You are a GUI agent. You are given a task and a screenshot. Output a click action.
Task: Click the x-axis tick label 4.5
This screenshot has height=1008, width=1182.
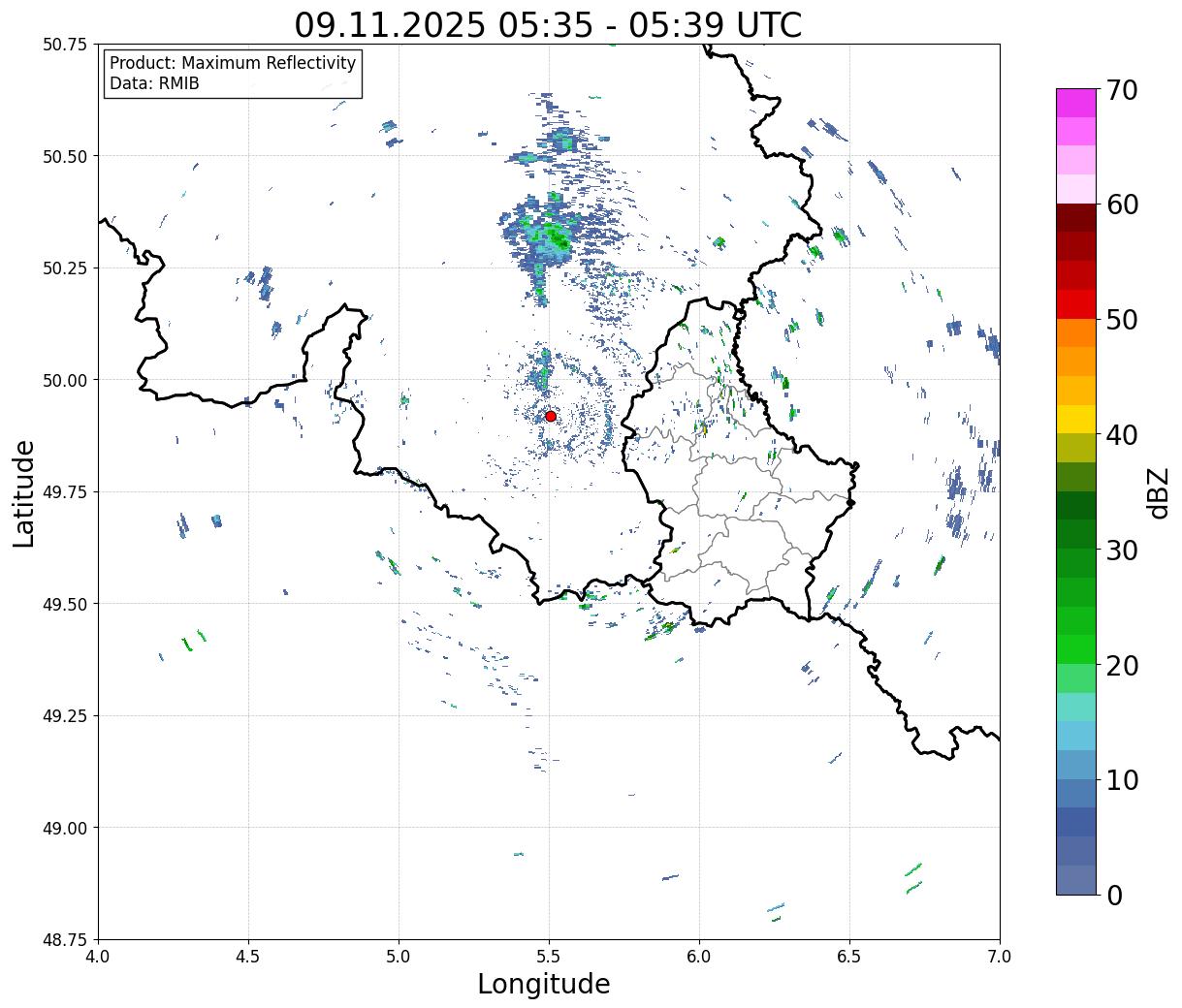pos(248,957)
